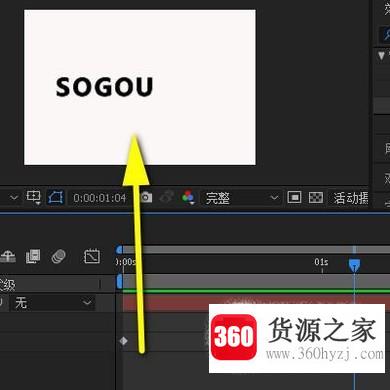Take a snapshot with the camera icon
Image resolution: width=390 pixels, height=390 pixels.
point(146,197)
